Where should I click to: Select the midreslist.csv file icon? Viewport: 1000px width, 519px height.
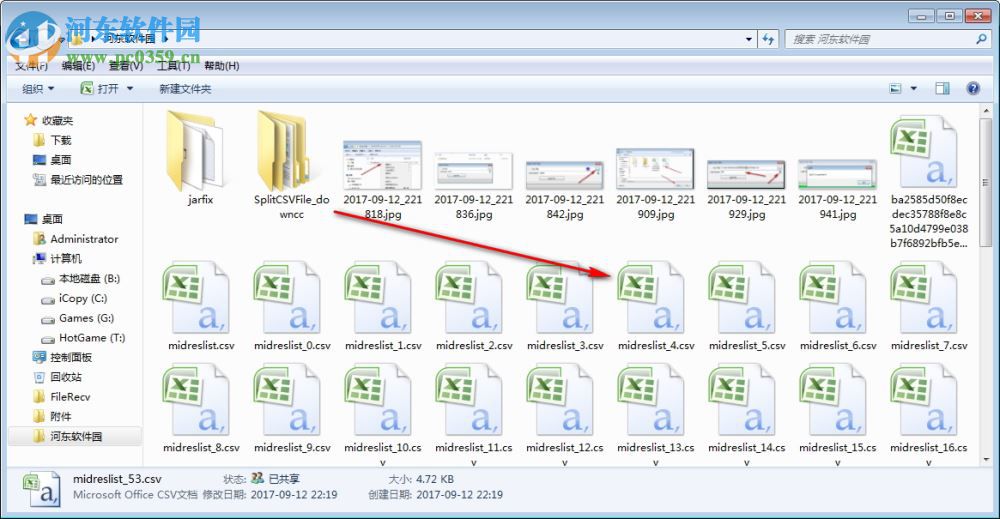(196, 298)
